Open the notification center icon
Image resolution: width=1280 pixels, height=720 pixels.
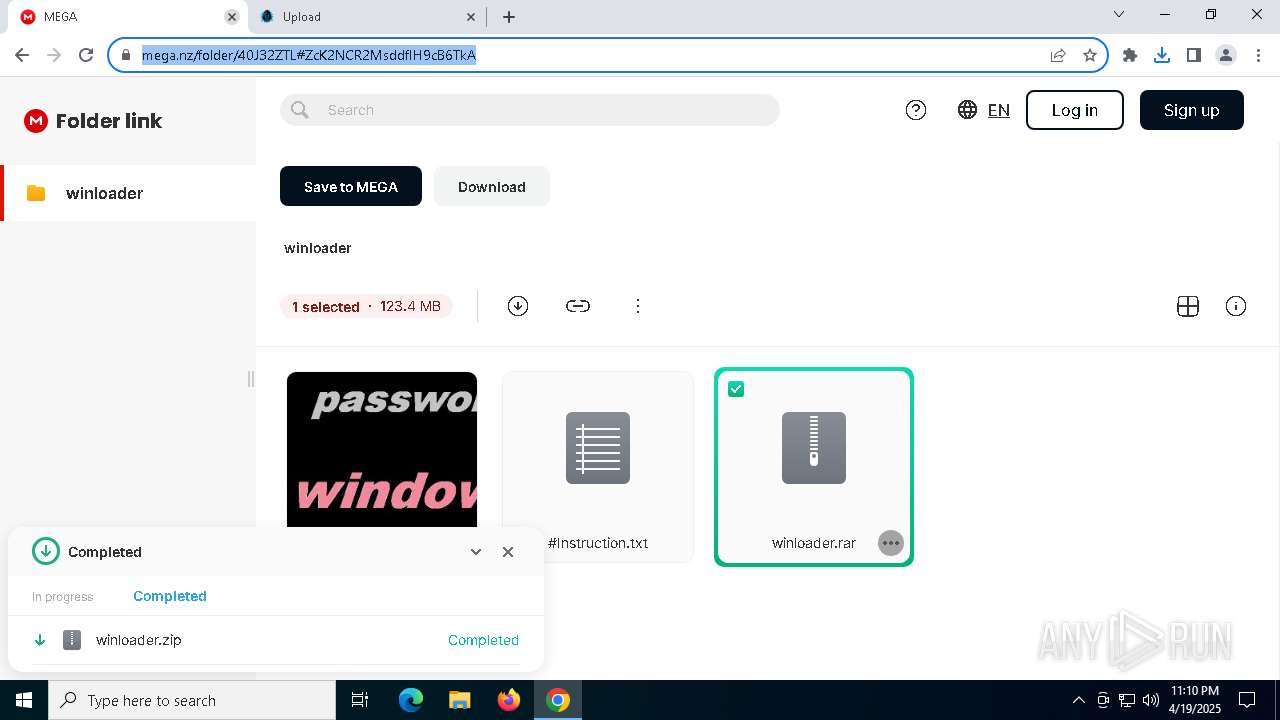click(1247, 700)
